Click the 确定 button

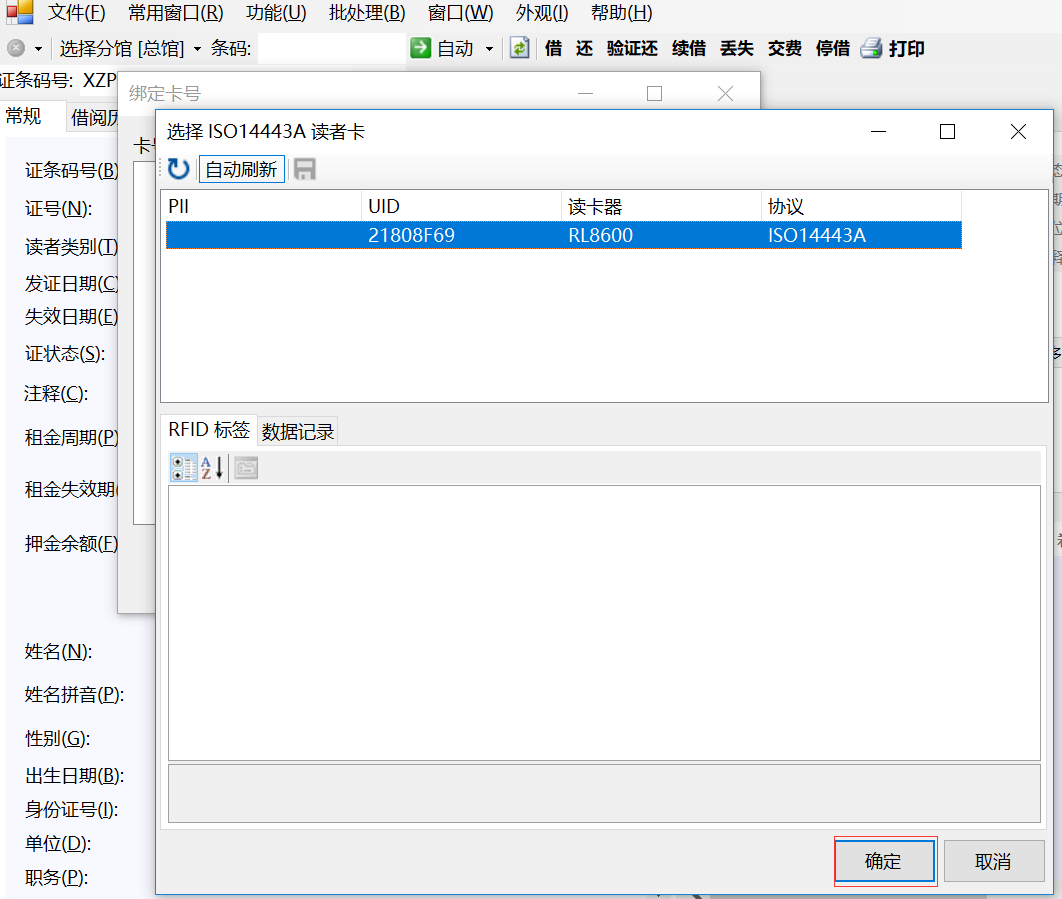[x=884, y=861]
